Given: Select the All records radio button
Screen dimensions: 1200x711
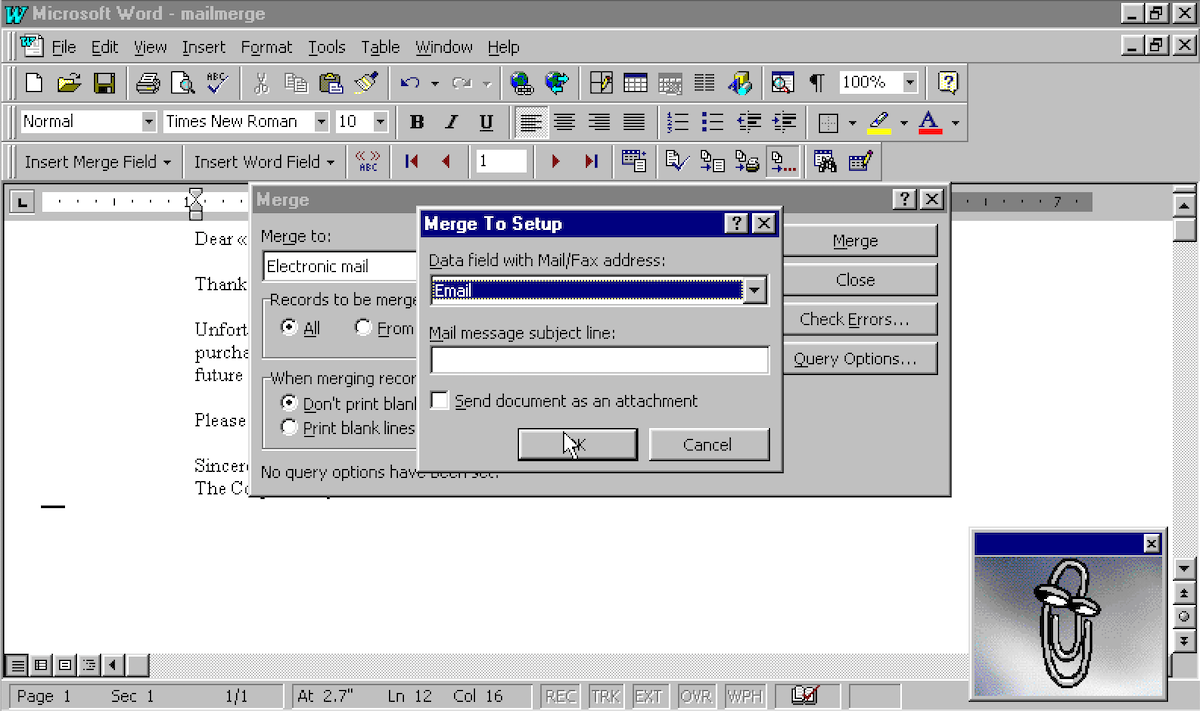Looking at the screenshot, I should (x=289, y=328).
